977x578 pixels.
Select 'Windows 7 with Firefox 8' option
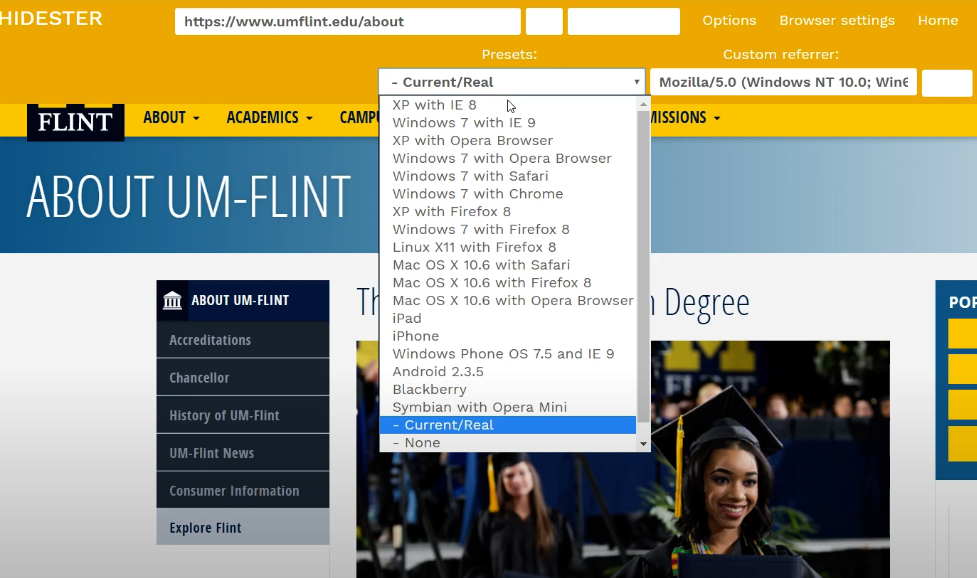coord(508,229)
